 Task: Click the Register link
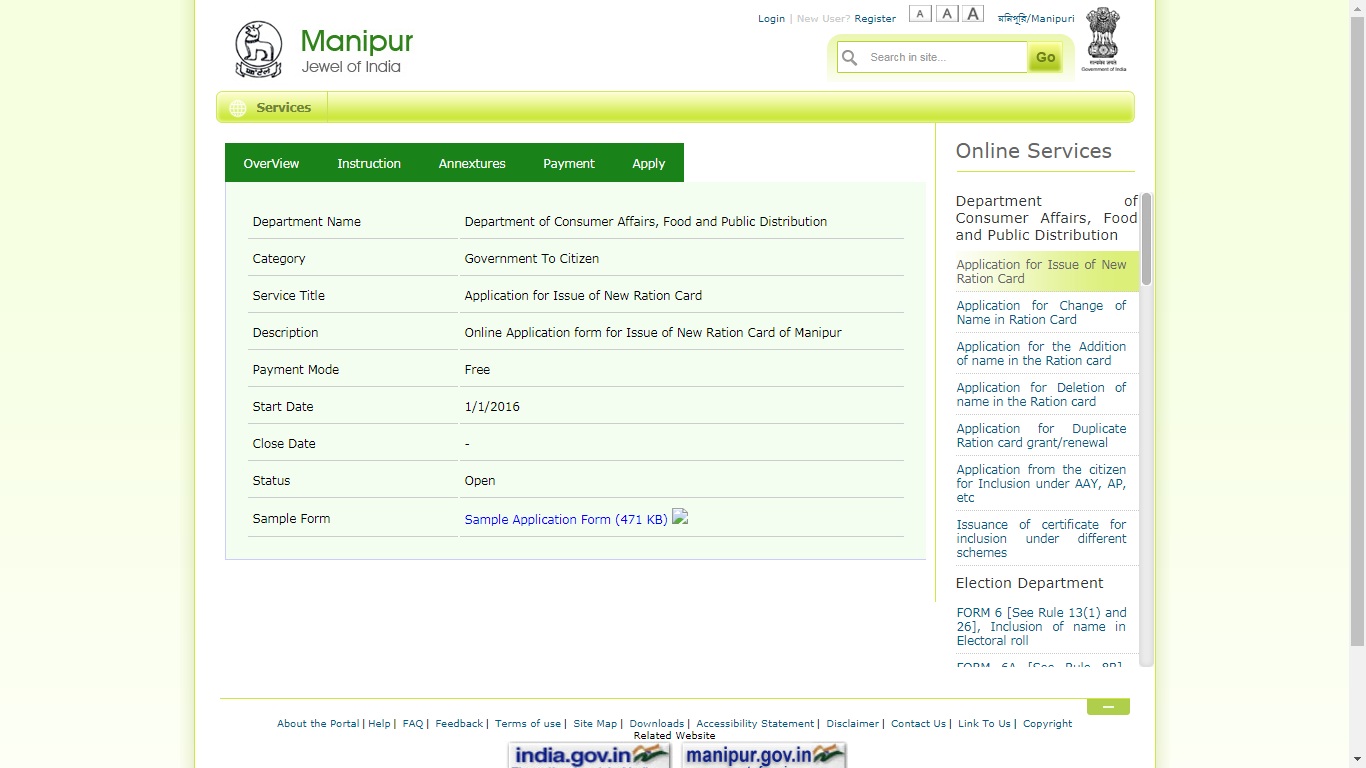coord(874,18)
